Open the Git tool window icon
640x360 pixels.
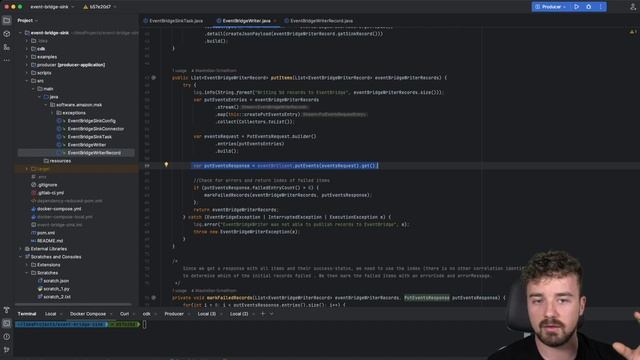click(x=7, y=350)
